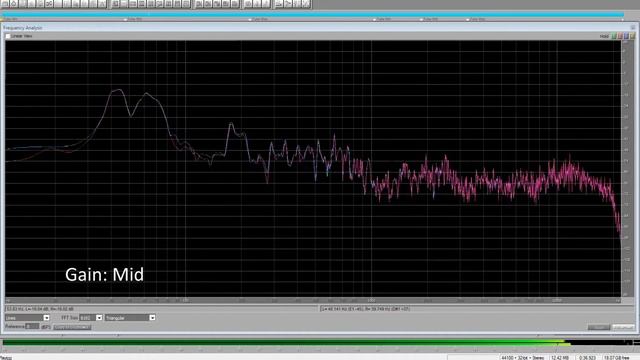Image resolution: width=640 pixels, height=360 pixels.
Task: Click the 0:36.923 duration status entry
Action: [587, 358]
